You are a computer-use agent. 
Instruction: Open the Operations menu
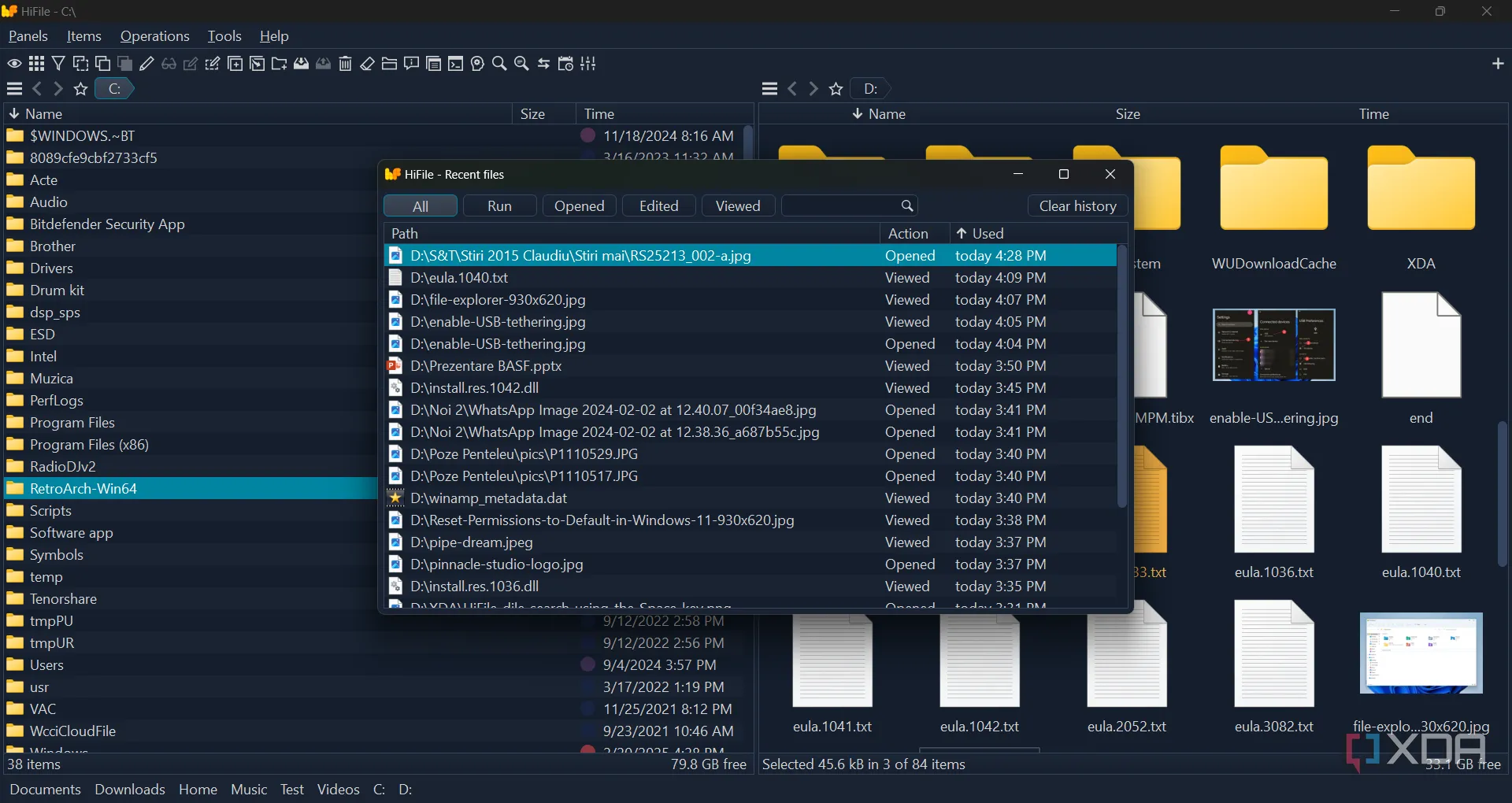point(155,36)
